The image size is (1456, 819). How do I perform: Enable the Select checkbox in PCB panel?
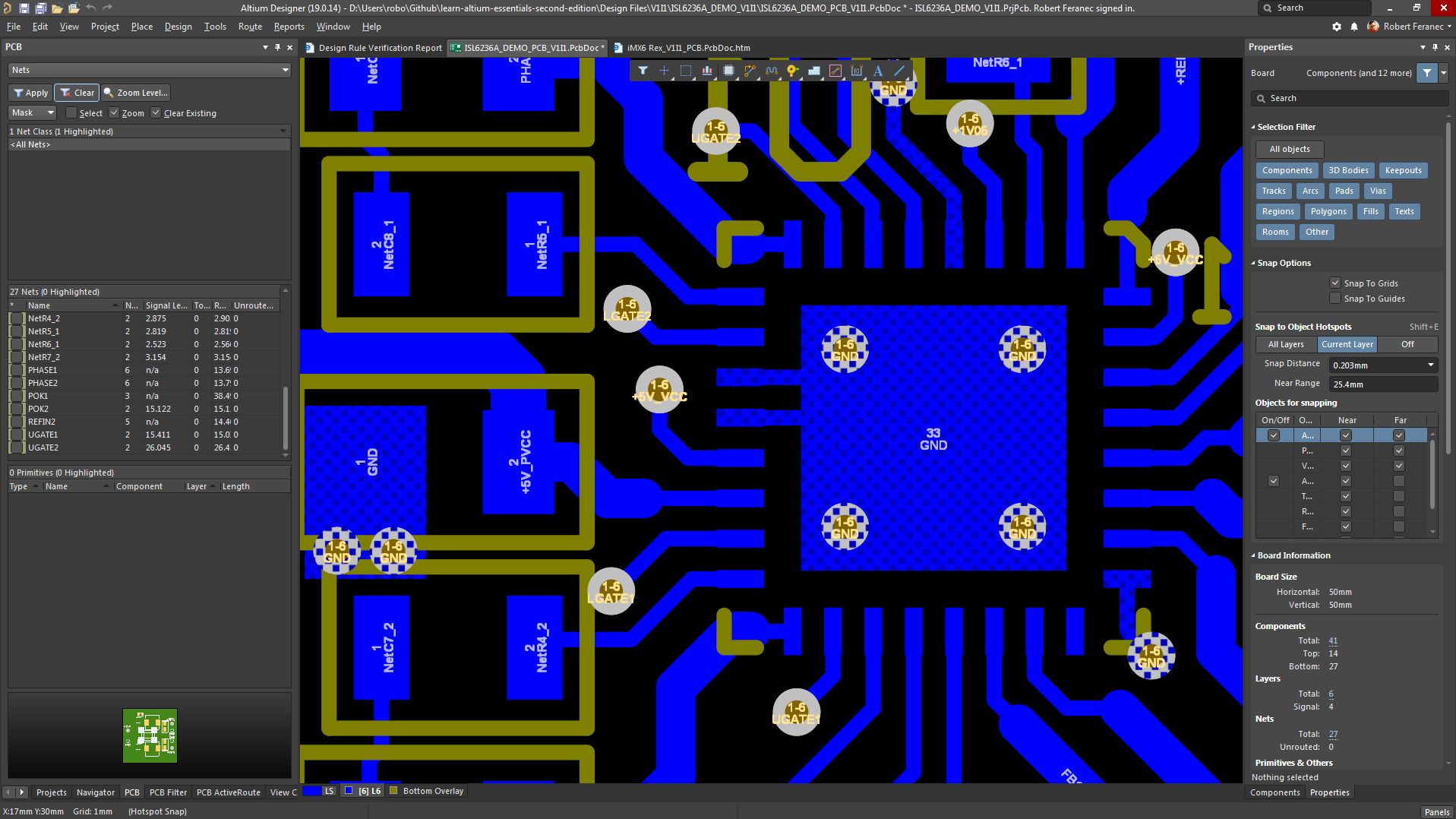[71, 113]
